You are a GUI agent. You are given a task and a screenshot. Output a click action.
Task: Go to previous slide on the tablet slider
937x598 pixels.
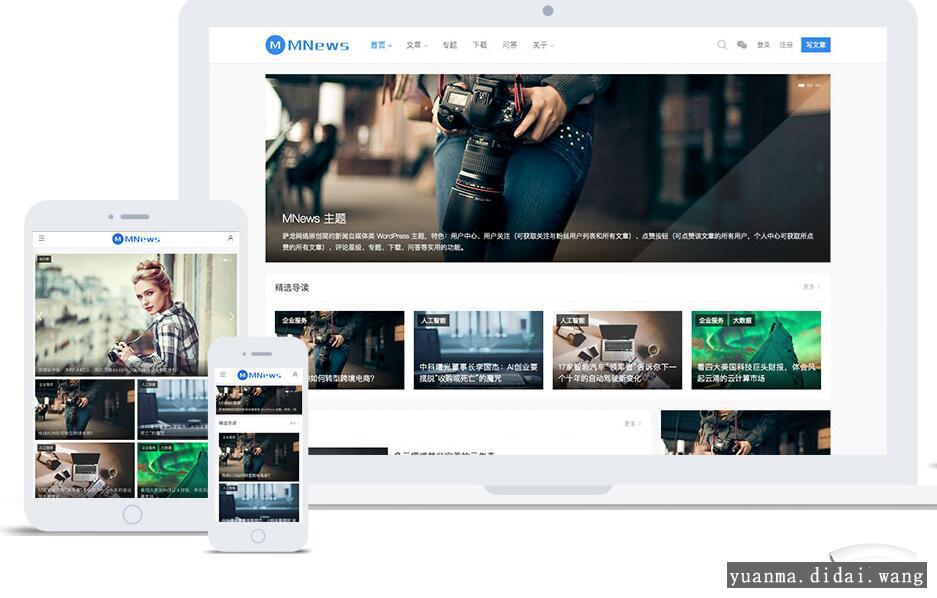click(x=41, y=316)
